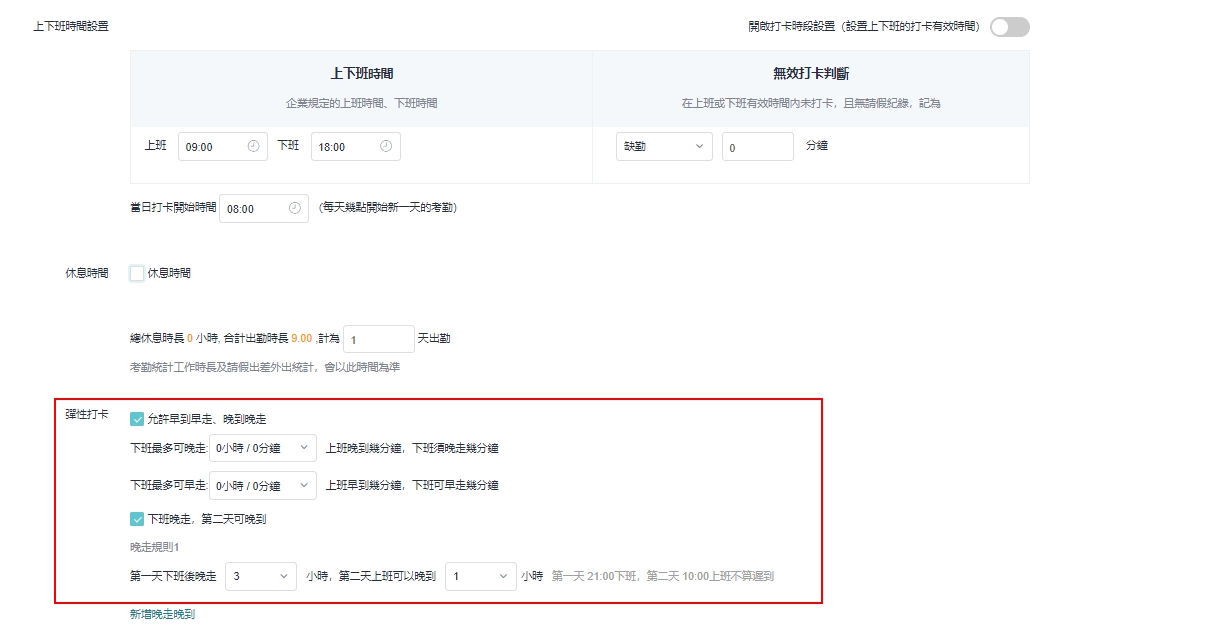Expand 下班最多可晚走 duration dropdown
1205x635 pixels.
pyautogui.click(x=262, y=448)
